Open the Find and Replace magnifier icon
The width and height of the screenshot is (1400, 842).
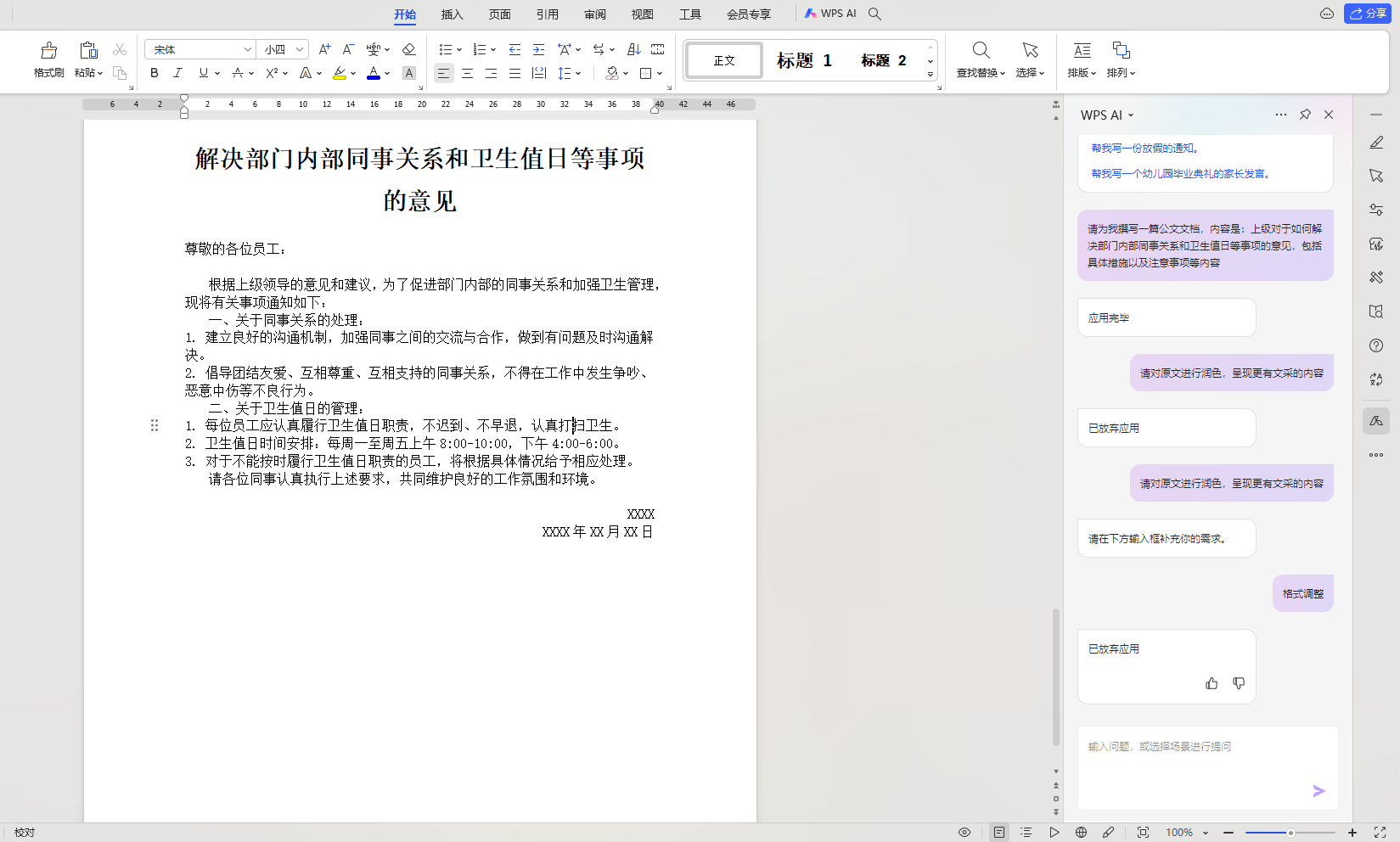981,51
